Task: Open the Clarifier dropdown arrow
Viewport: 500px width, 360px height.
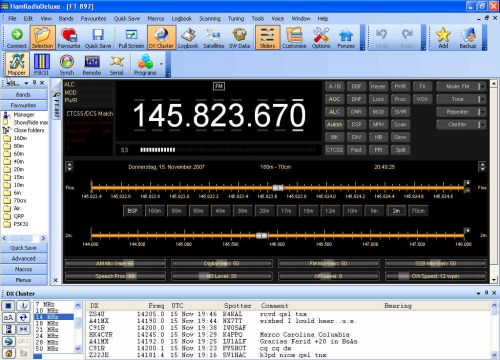Action: point(482,124)
